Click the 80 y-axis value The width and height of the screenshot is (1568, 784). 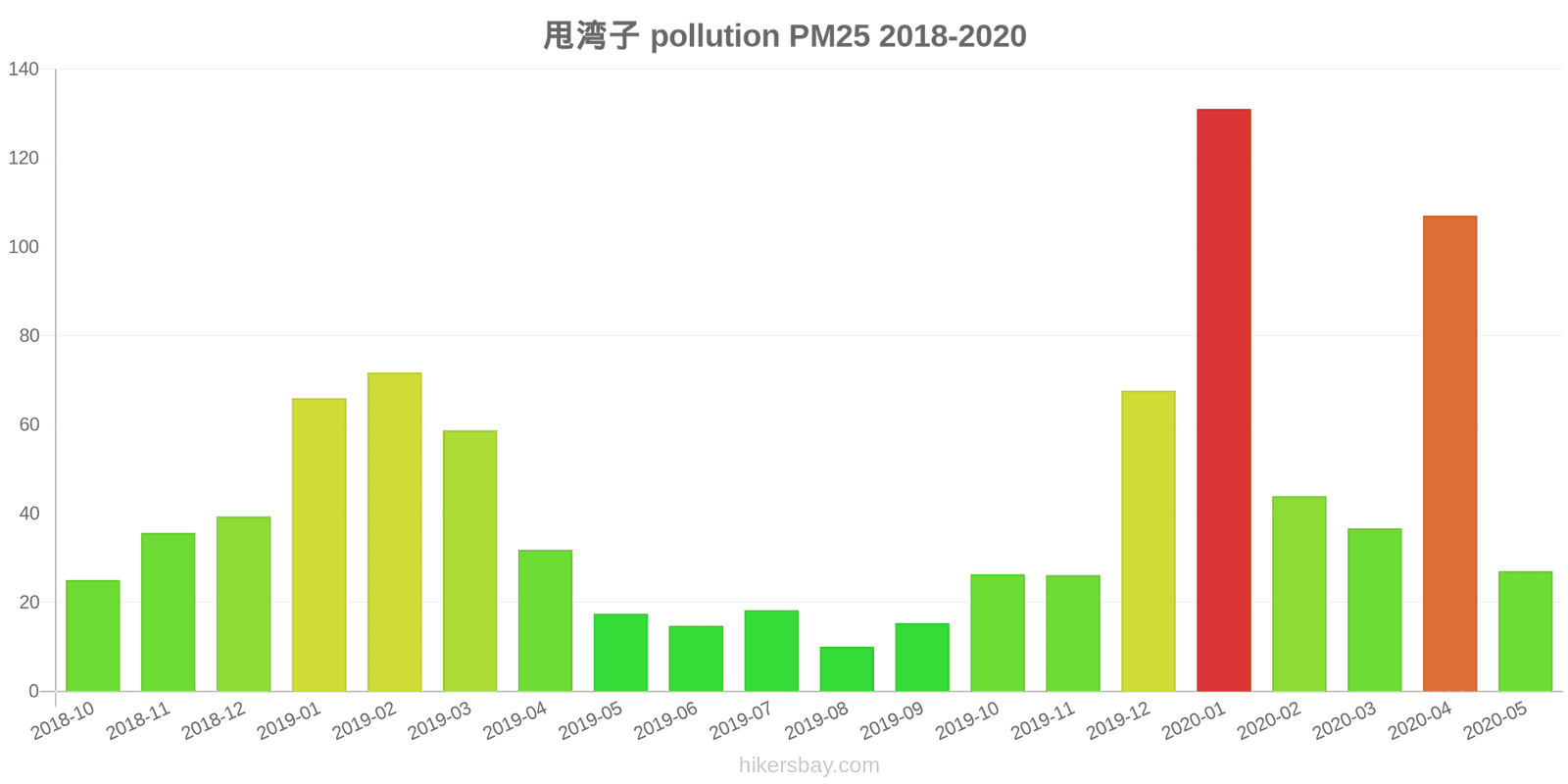tap(28, 335)
